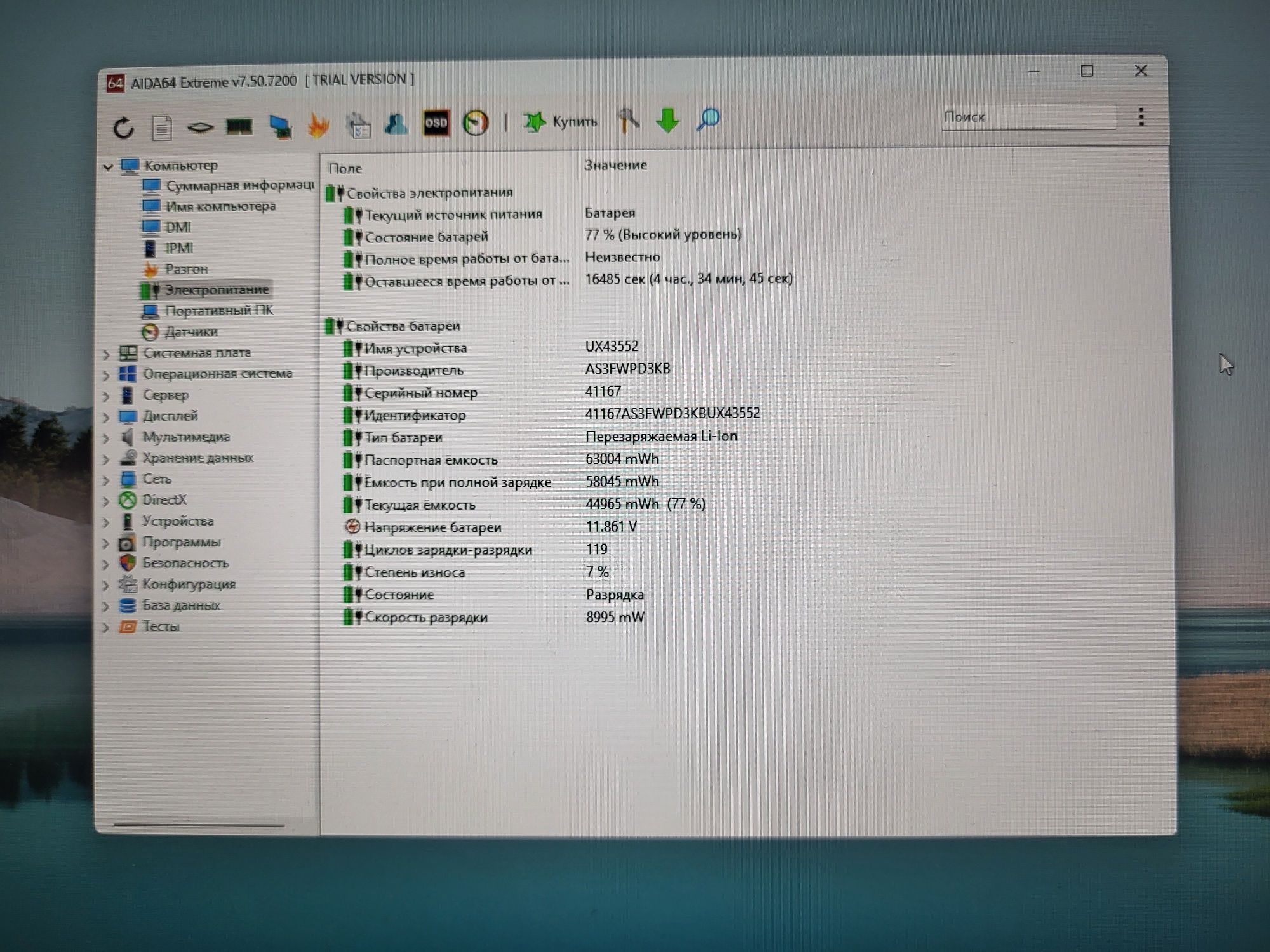Expand the Дисплей node

(x=106, y=417)
